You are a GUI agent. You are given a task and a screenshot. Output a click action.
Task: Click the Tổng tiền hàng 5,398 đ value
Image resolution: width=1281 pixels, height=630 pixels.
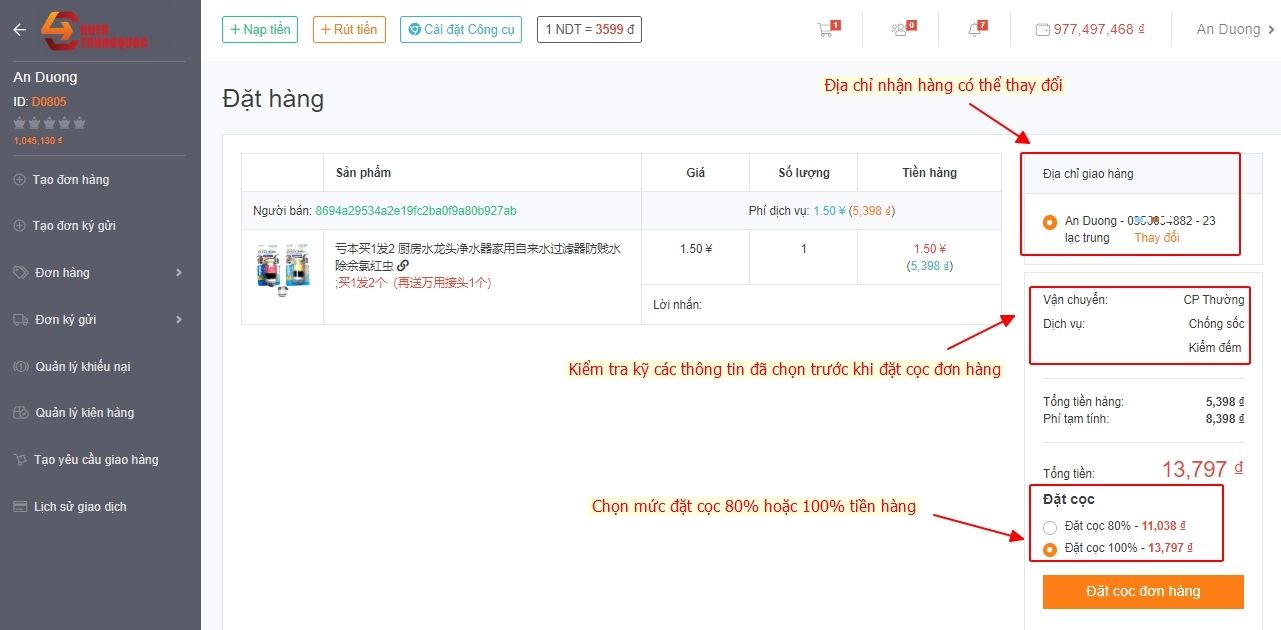tap(1225, 402)
